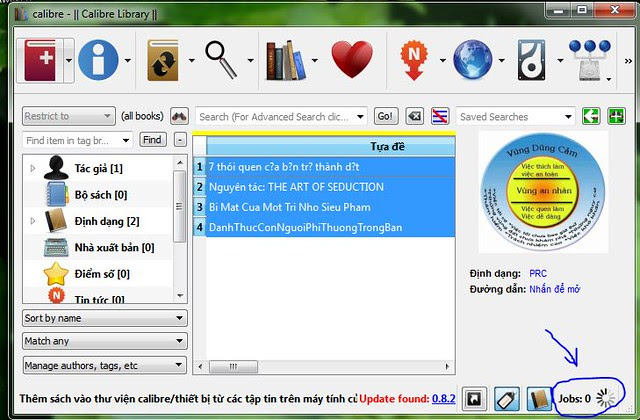Open the Find item history dropdown arrow
The height and width of the screenshot is (420, 640).
coord(126,141)
